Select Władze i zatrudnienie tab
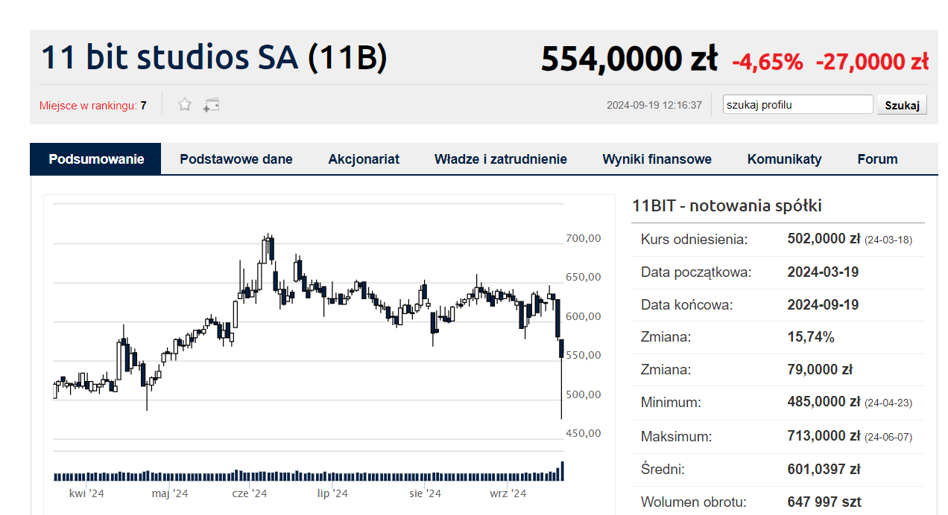Screen dimensions: 948x515 coord(501,159)
